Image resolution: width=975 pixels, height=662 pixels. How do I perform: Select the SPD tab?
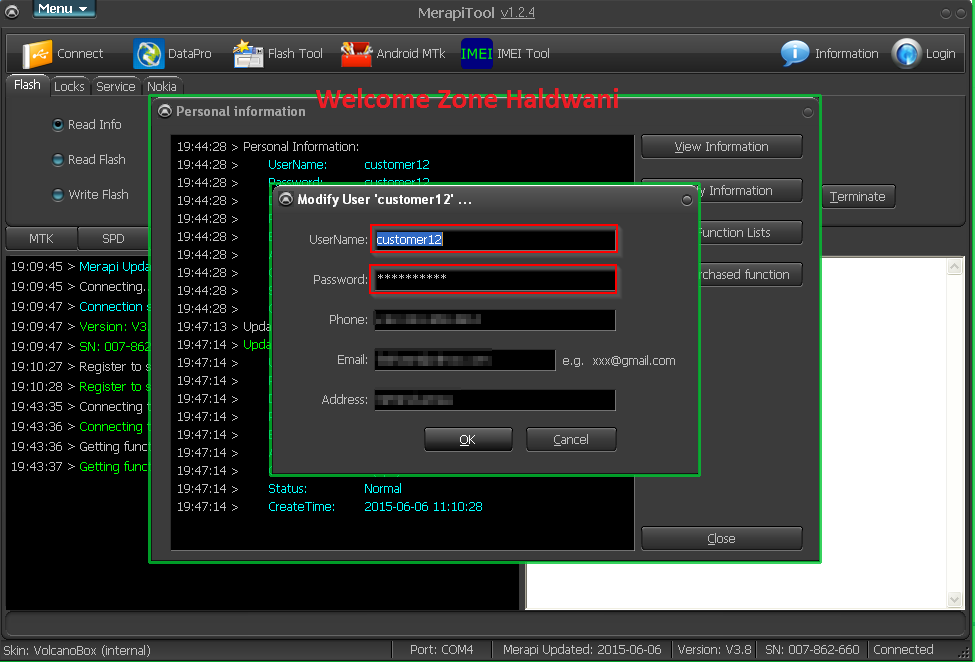[x=113, y=239]
